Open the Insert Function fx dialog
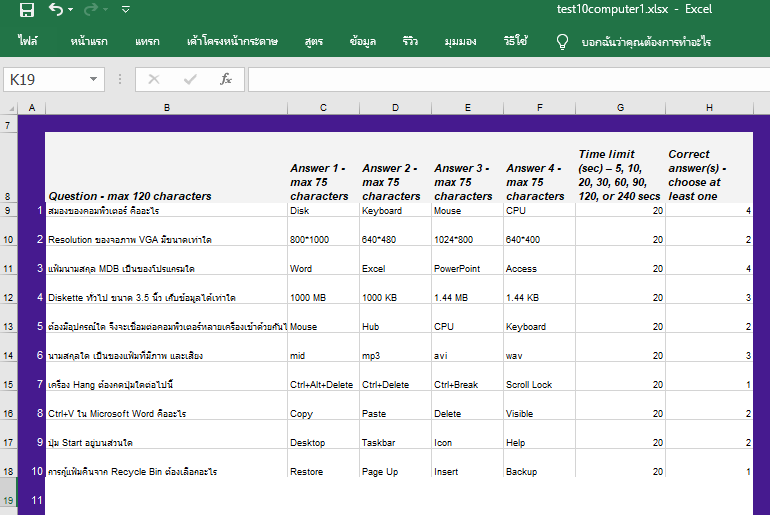 tap(226, 79)
